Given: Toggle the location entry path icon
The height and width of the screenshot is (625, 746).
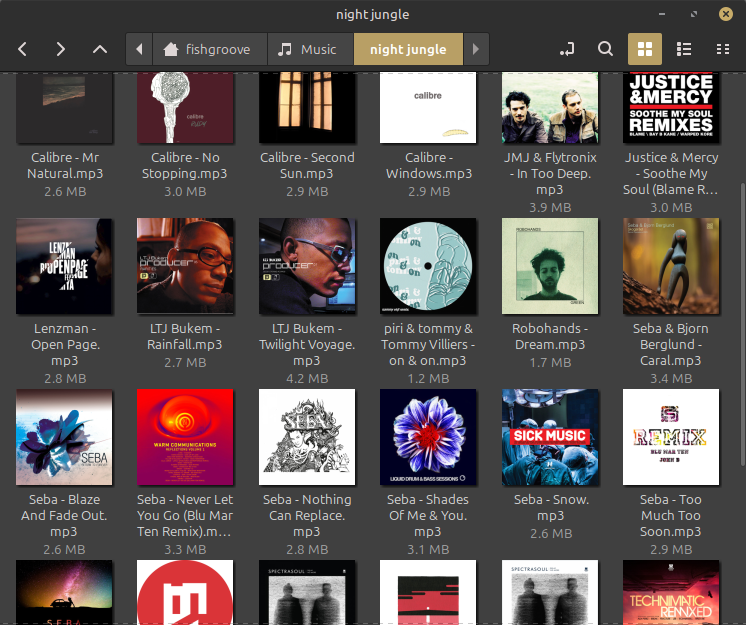Looking at the screenshot, I should (x=567, y=49).
